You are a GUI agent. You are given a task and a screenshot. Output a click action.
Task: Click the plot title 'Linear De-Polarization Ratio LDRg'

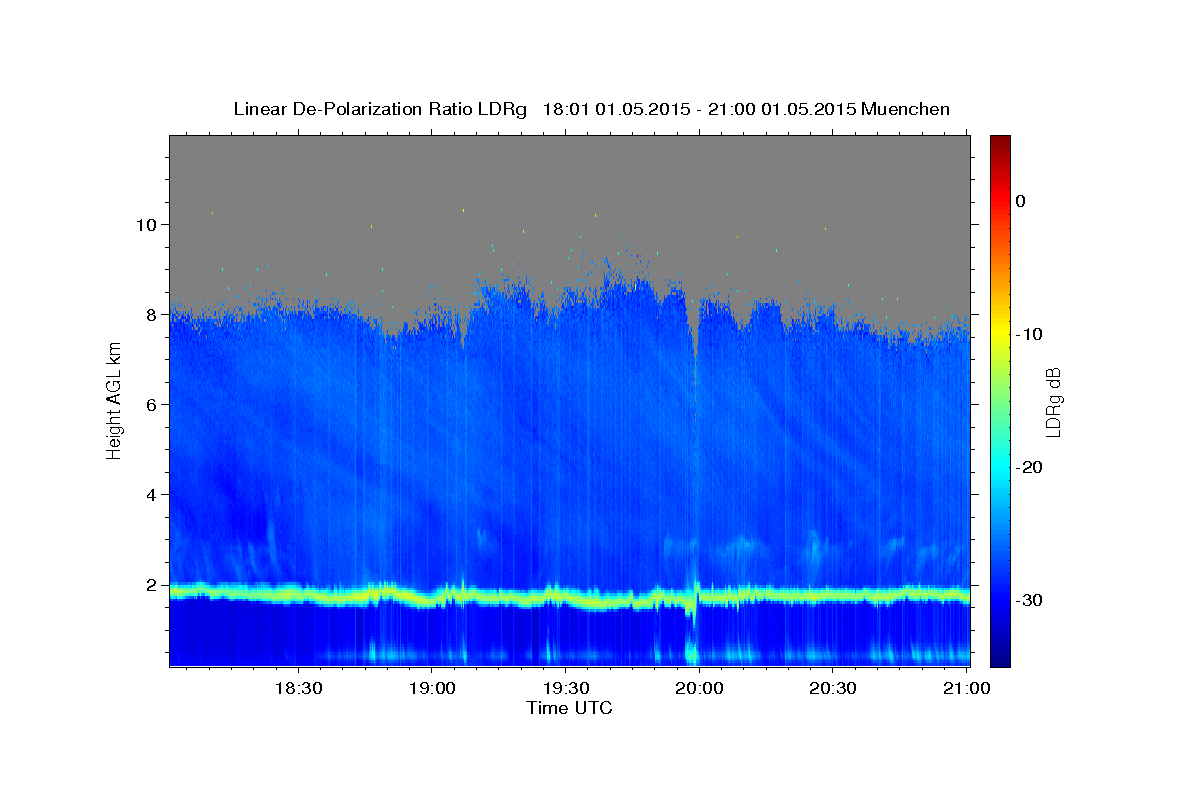point(379,109)
